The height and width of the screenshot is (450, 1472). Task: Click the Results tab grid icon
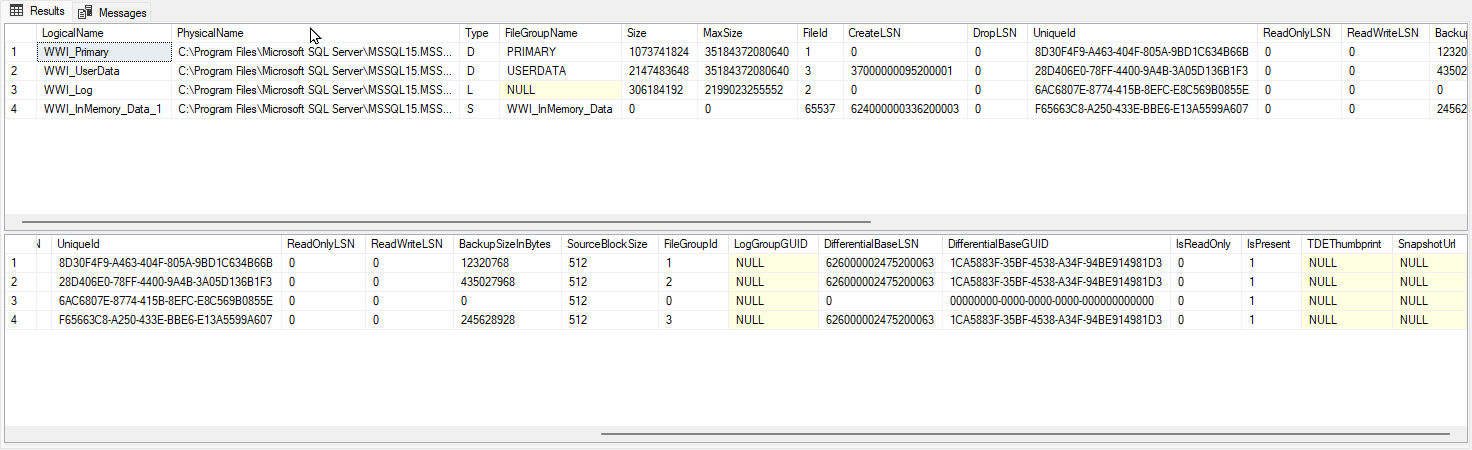[x=17, y=11]
